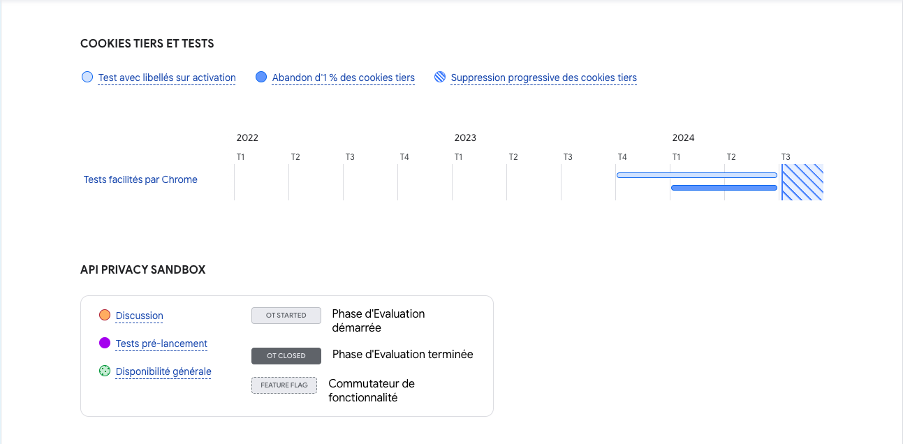The image size is (904, 444).
Task: Click the striped blue circle legend icon
Action: click(x=440, y=77)
